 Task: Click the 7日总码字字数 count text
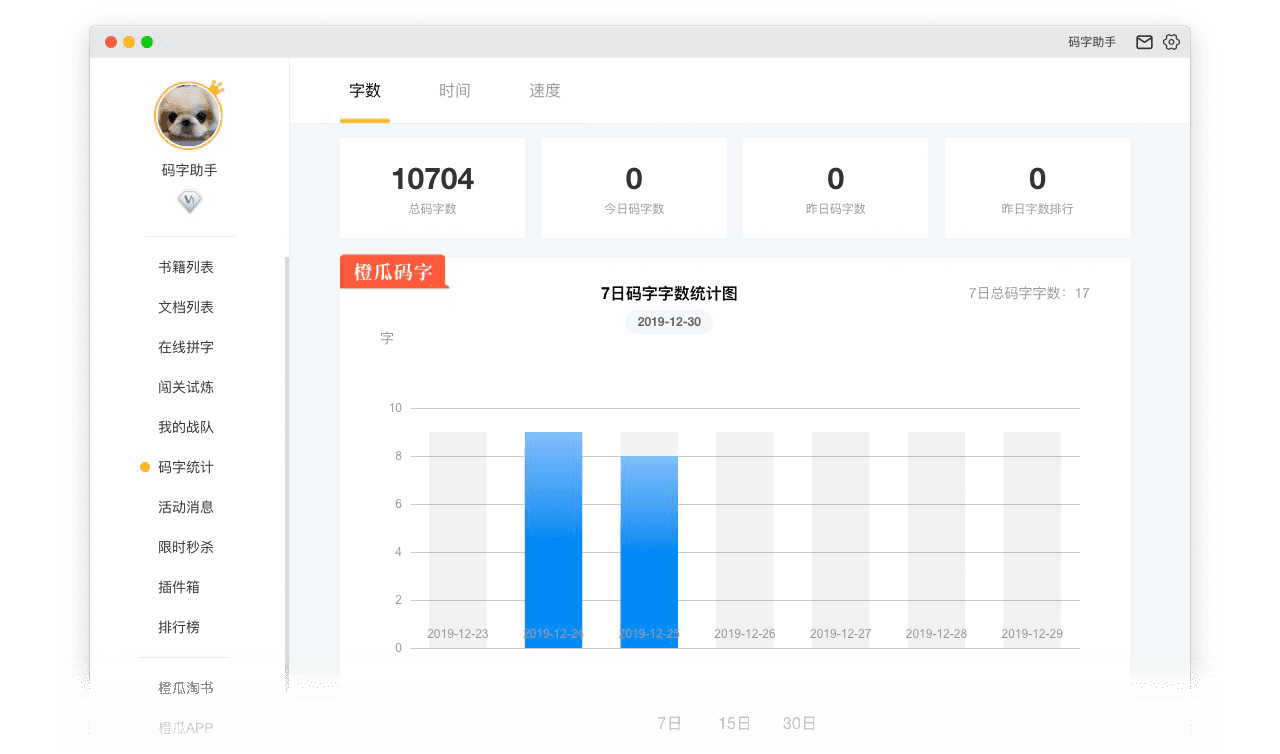coord(1027,293)
